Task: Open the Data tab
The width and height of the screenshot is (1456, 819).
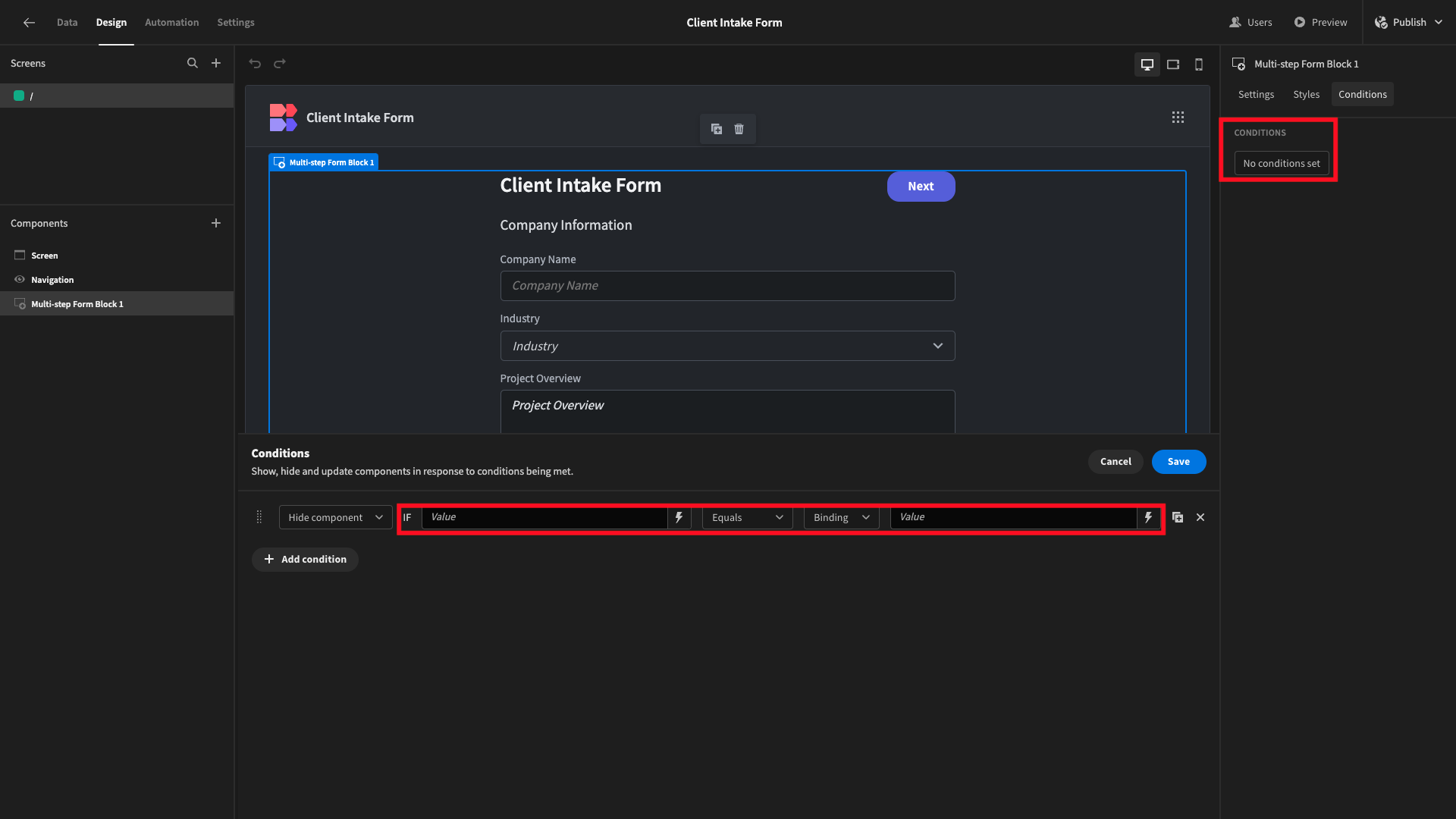Action: coord(67,23)
